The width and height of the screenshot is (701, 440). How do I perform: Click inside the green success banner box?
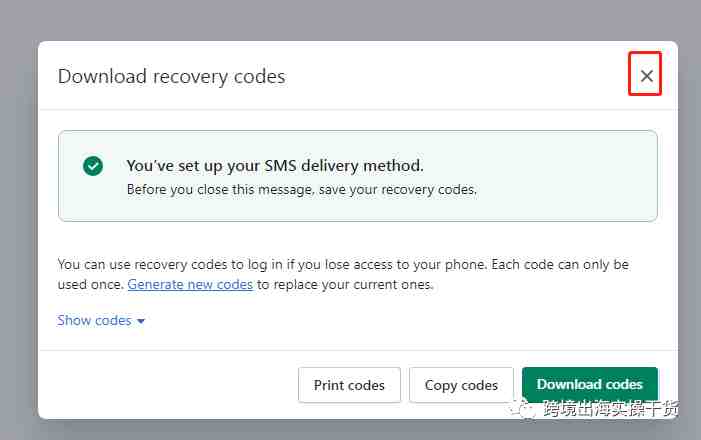(358, 176)
